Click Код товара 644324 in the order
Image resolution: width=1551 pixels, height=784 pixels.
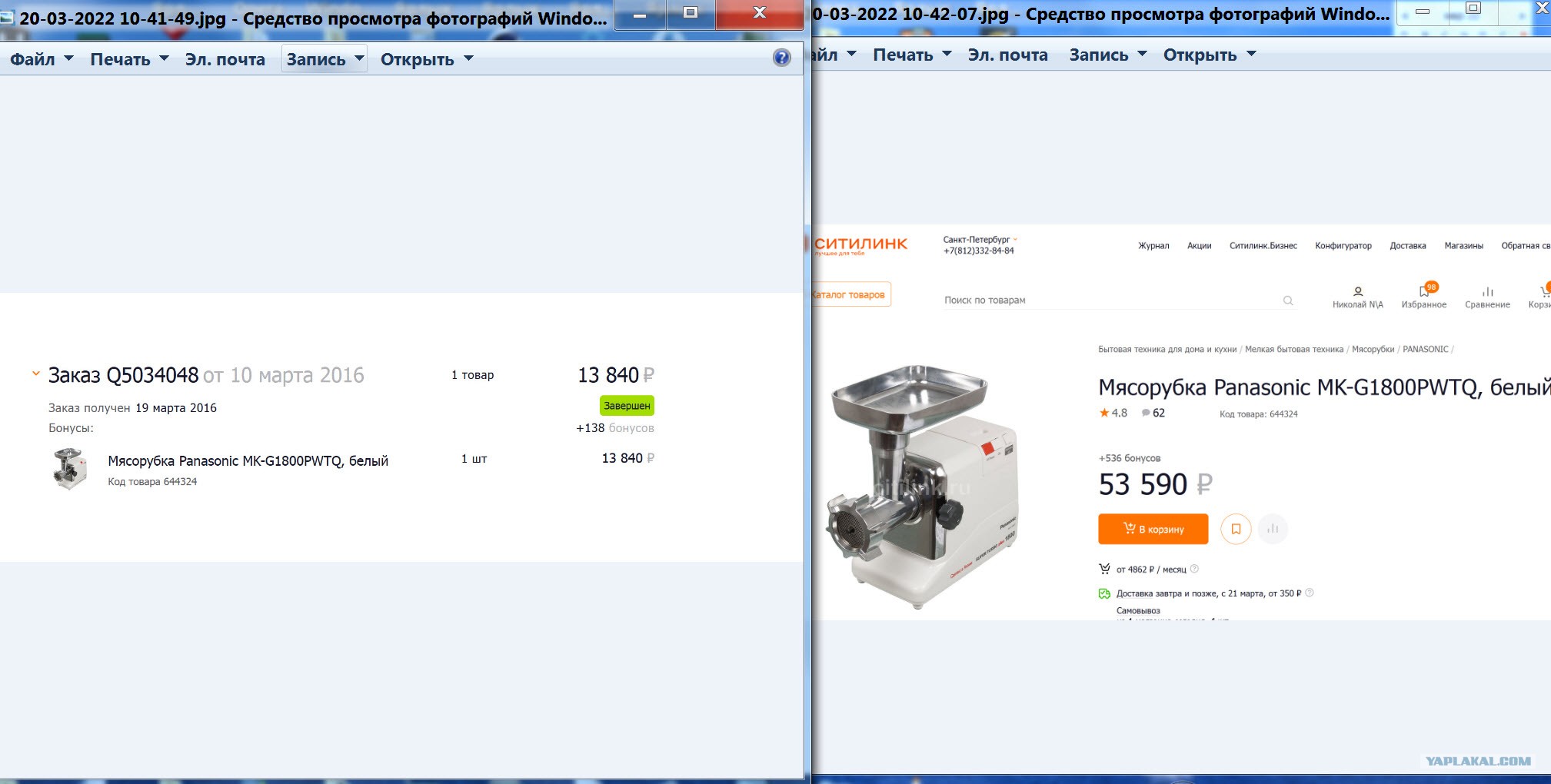pyautogui.click(x=152, y=482)
